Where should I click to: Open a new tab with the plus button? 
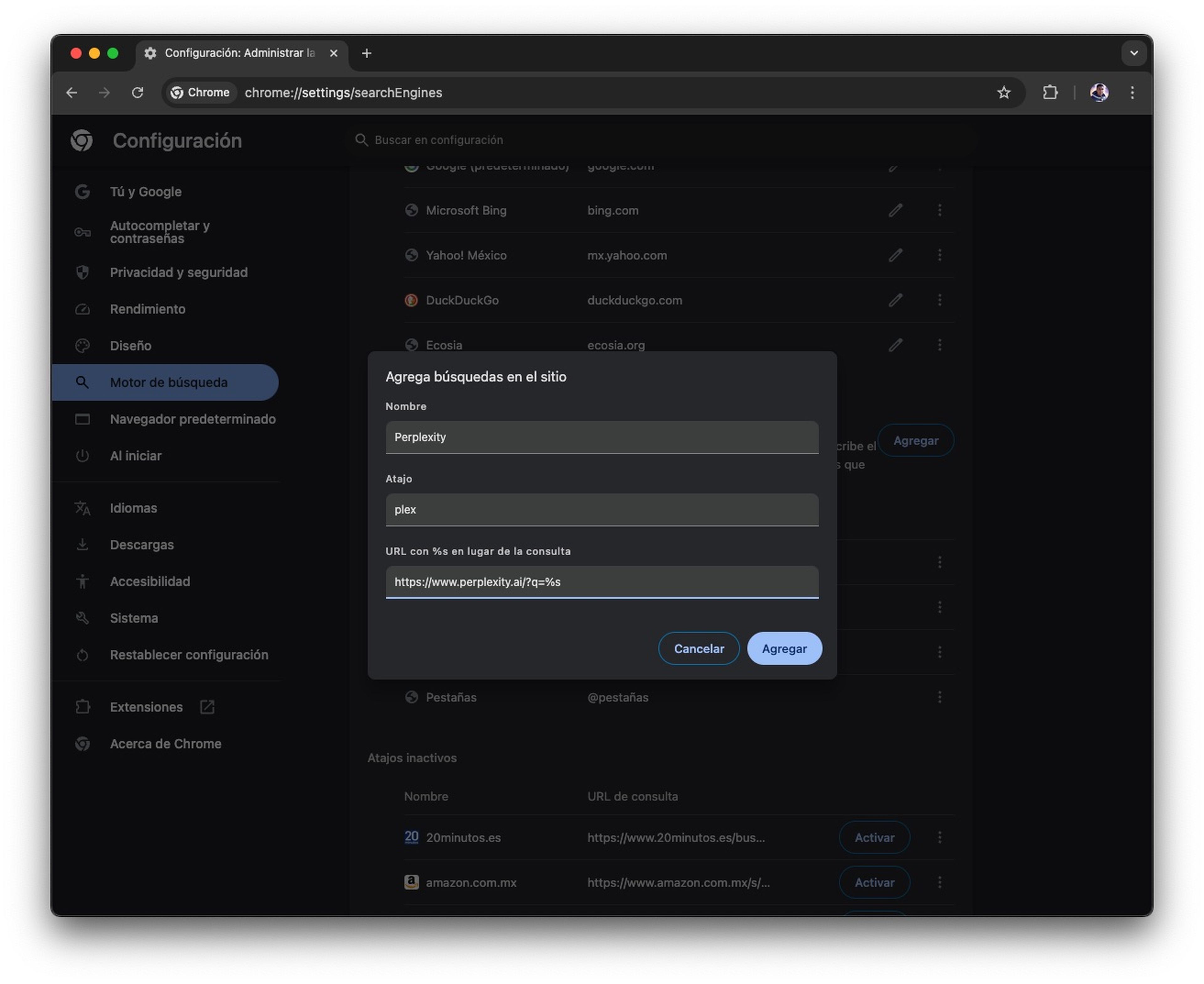(x=367, y=53)
